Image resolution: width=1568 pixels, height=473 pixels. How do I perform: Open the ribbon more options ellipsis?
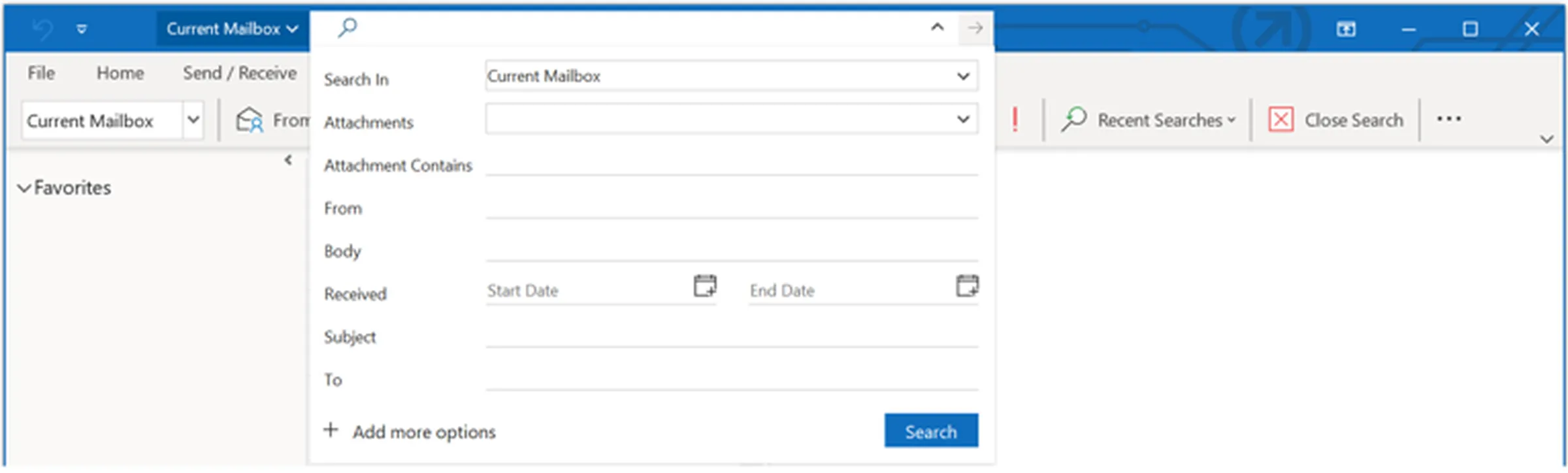click(1448, 119)
